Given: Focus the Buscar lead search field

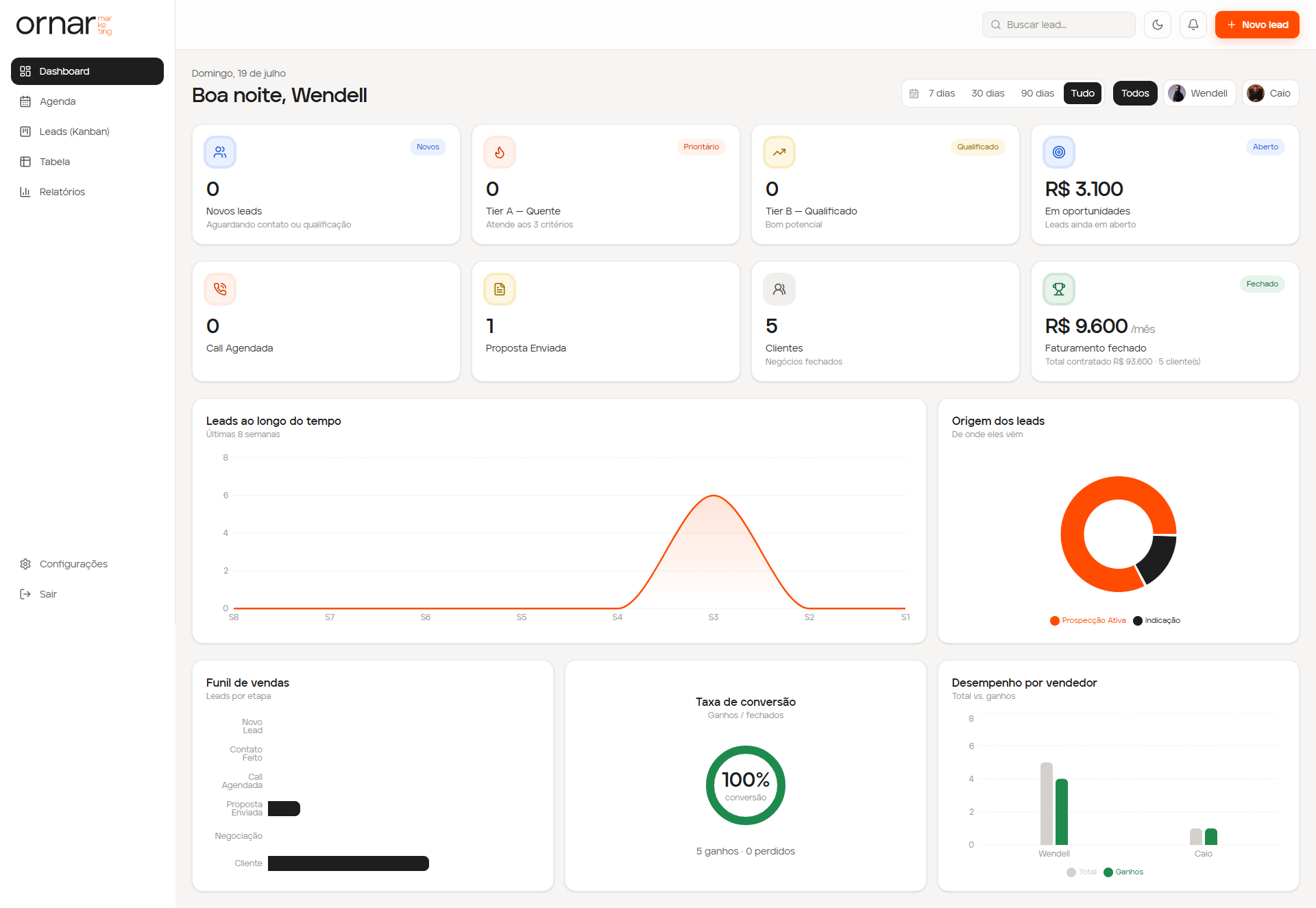Looking at the screenshot, I should pyautogui.click(x=1059, y=25).
